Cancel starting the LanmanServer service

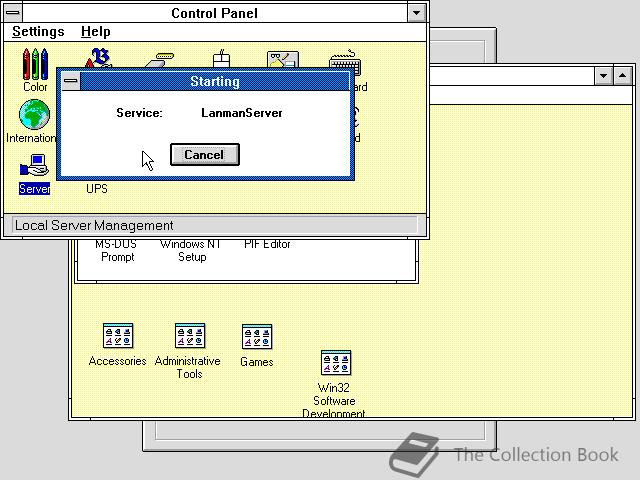pos(204,155)
